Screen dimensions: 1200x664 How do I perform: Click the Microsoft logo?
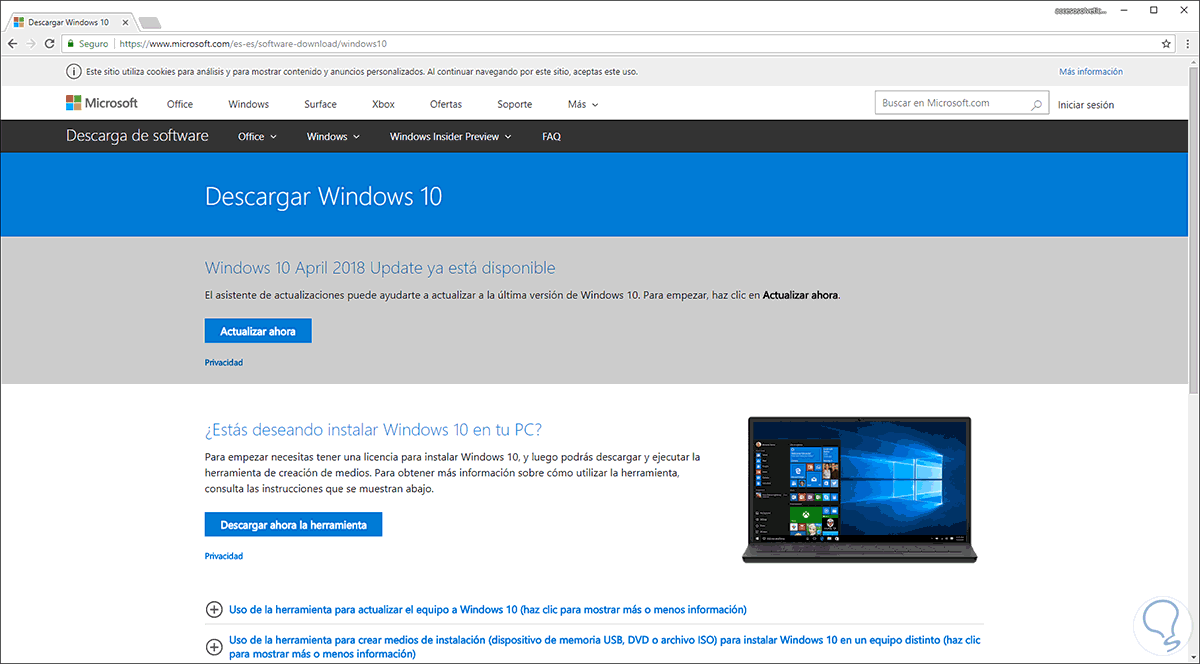tap(101, 103)
